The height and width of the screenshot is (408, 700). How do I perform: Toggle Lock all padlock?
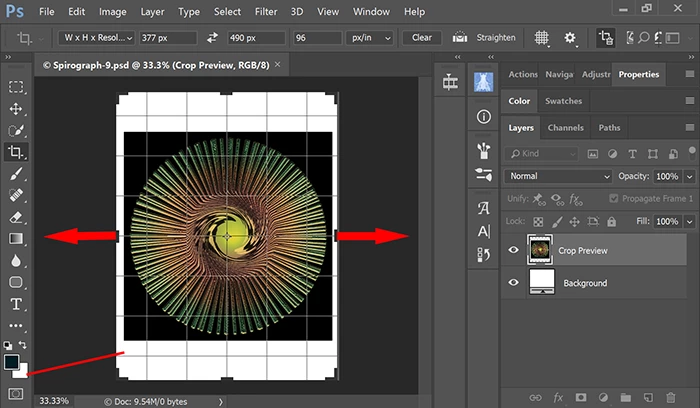point(611,221)
